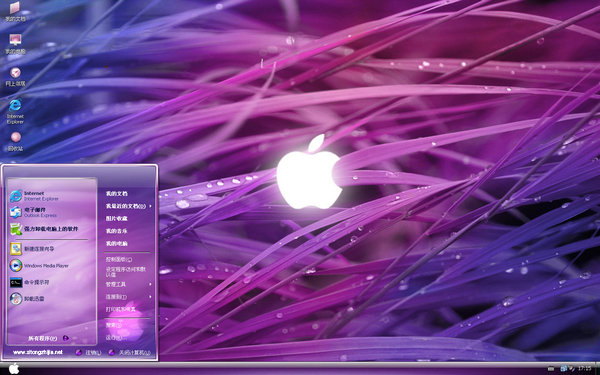Open the Internet Explorer desktop icon
Image resolution: width=600 pixels, height=375 pixels.
[15, 111]
